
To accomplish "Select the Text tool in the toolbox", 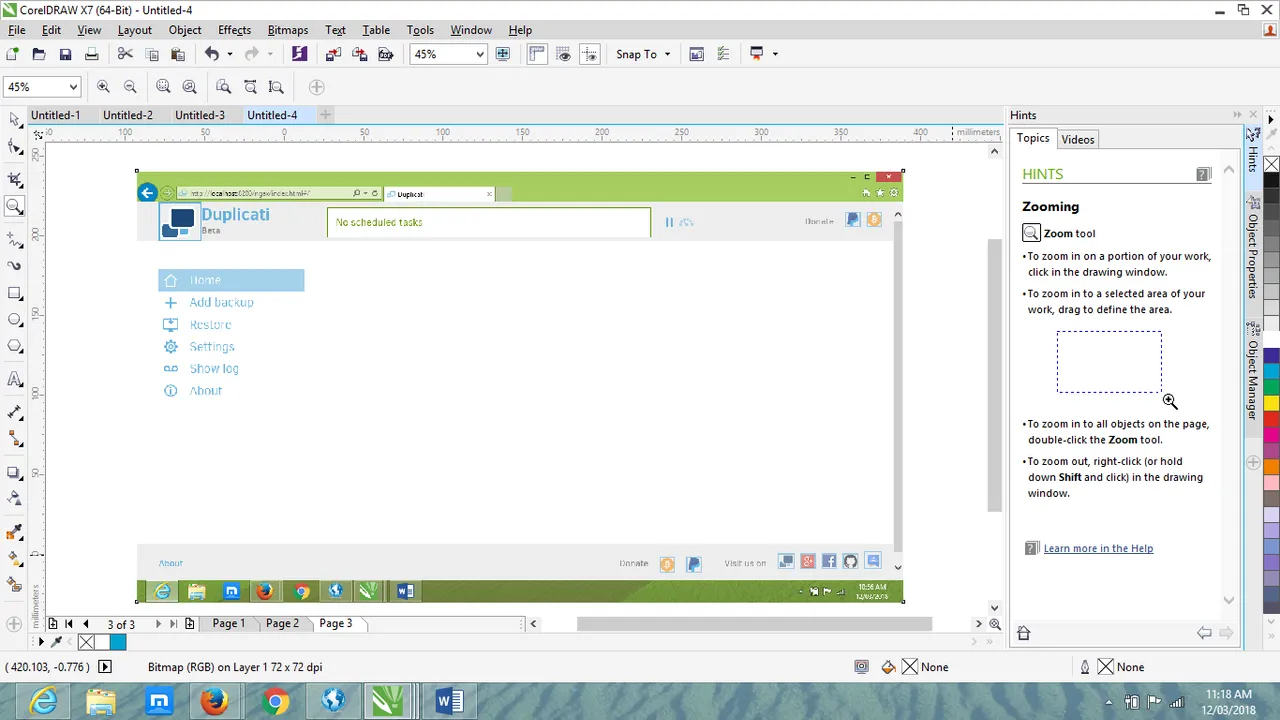I will [15, 380].
